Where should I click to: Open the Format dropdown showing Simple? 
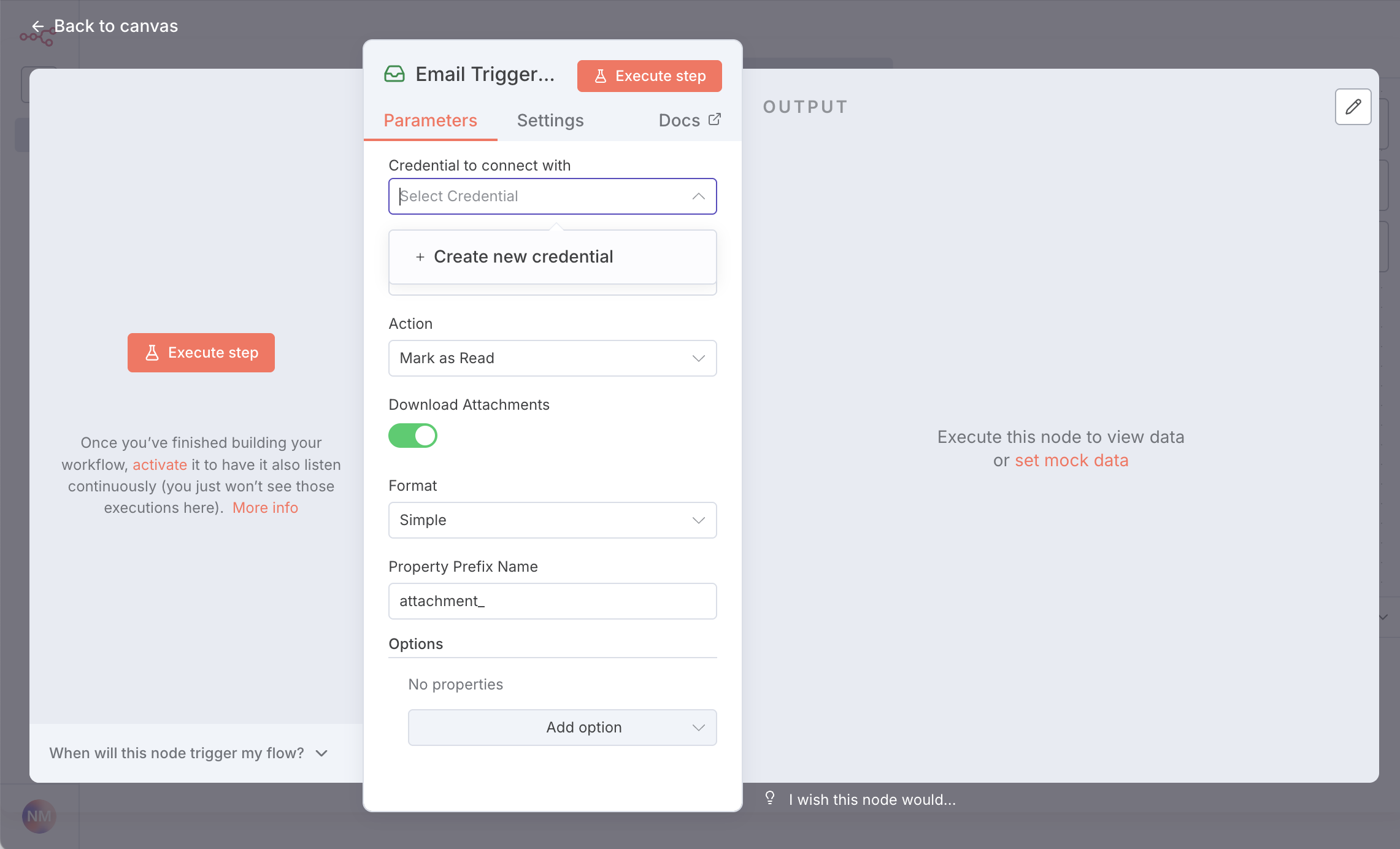point(552,520)
